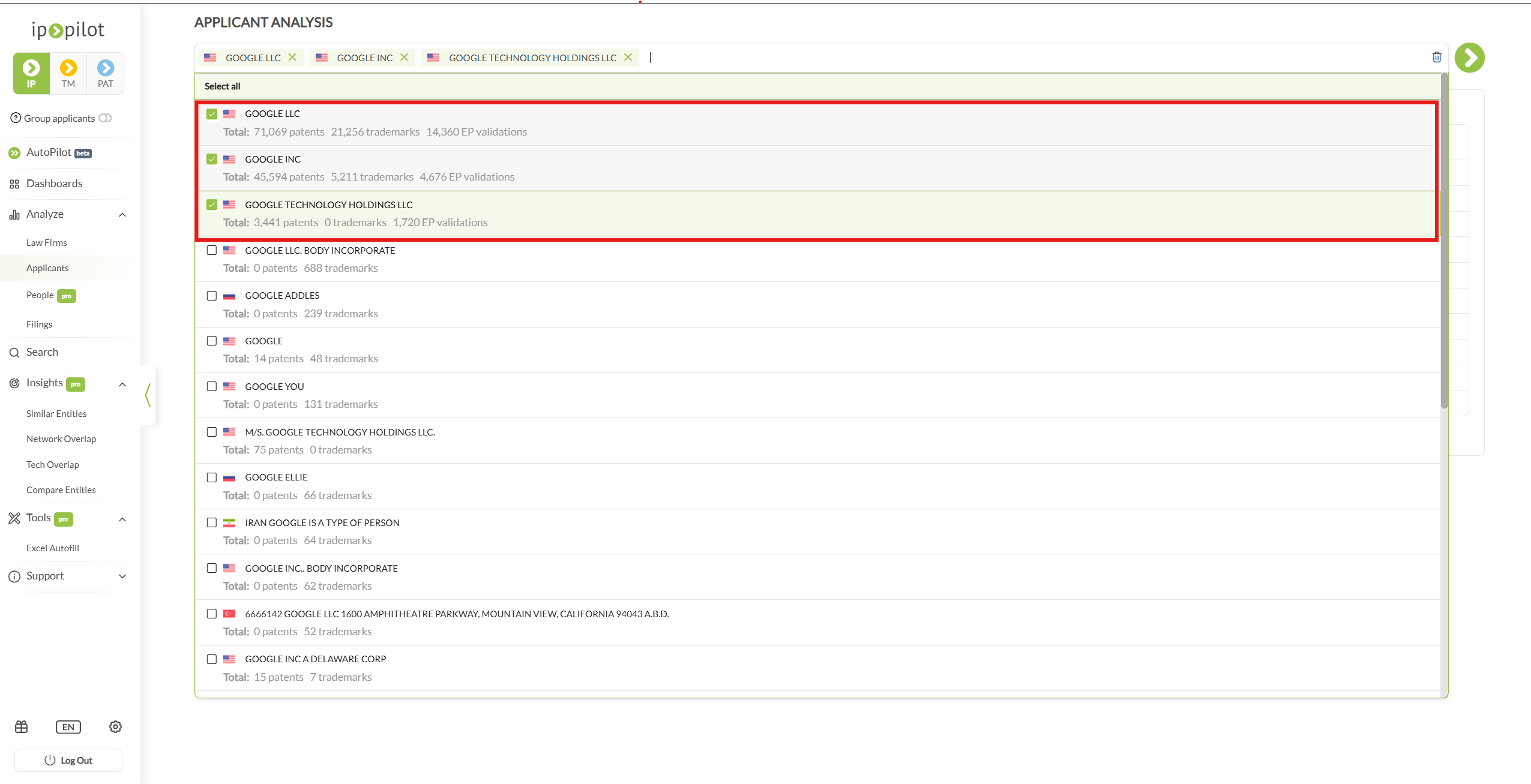Open Tech Overlap
The width and height of the screenshot is (1531, 784).
(52, 464)
